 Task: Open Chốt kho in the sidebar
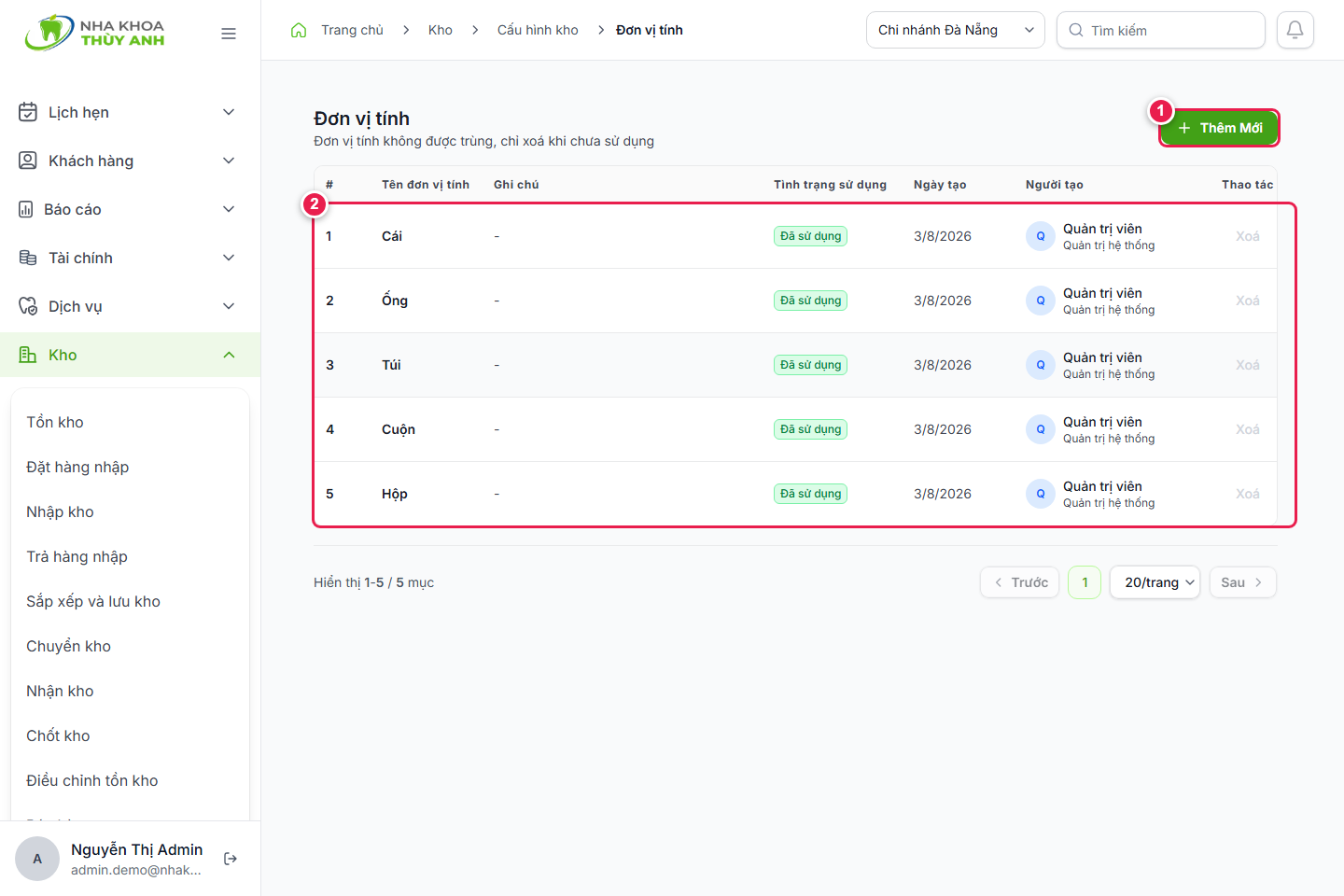click(58, 735)
